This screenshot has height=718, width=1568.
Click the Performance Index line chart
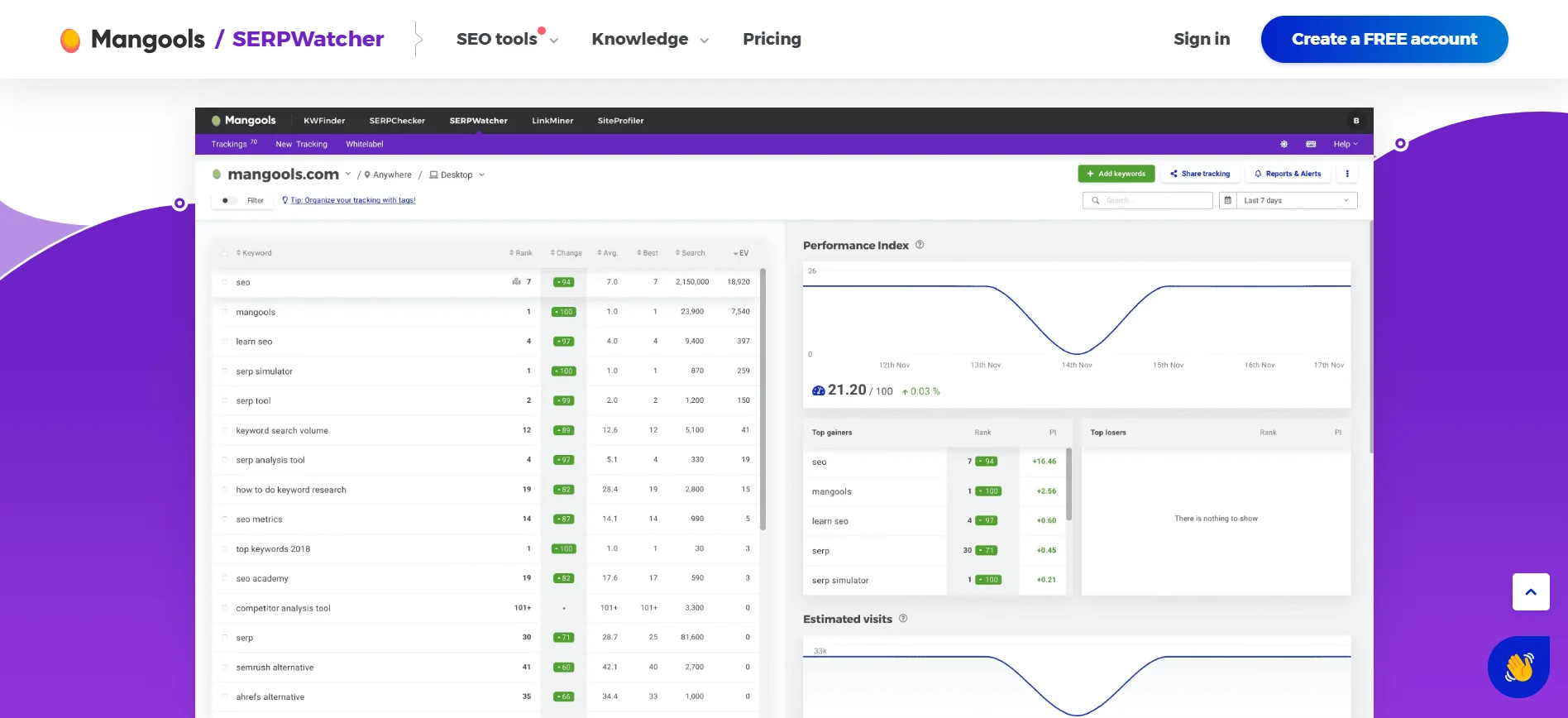point(1077,318)
